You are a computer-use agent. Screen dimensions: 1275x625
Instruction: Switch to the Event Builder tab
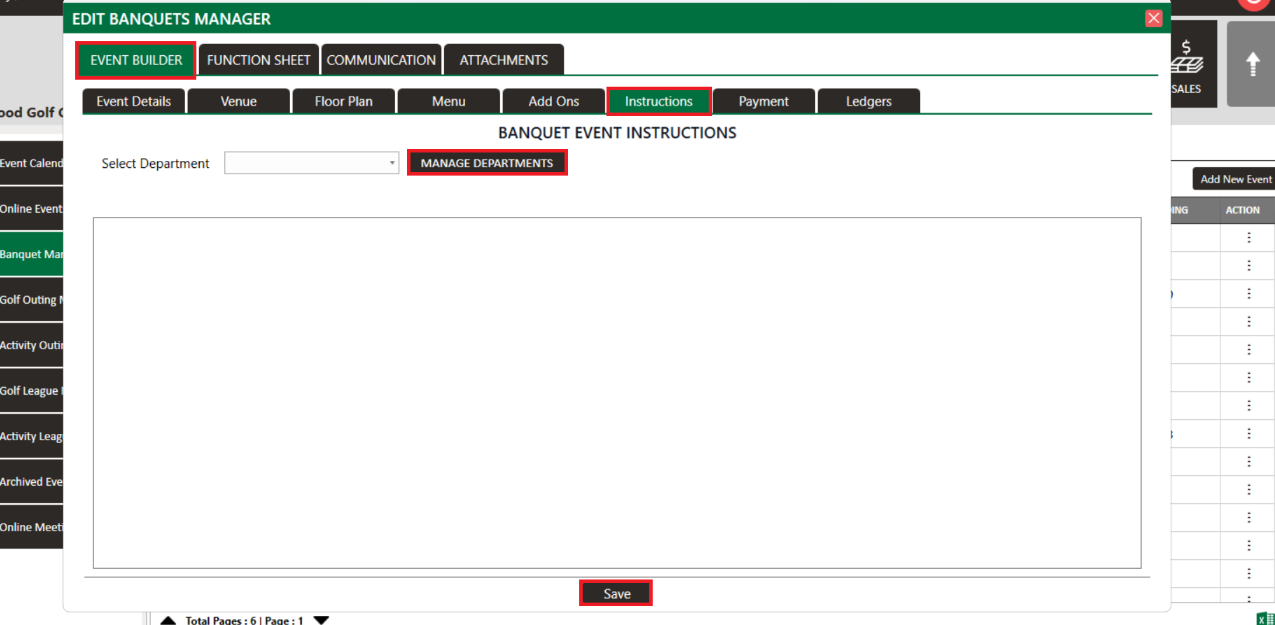(136, 60)
